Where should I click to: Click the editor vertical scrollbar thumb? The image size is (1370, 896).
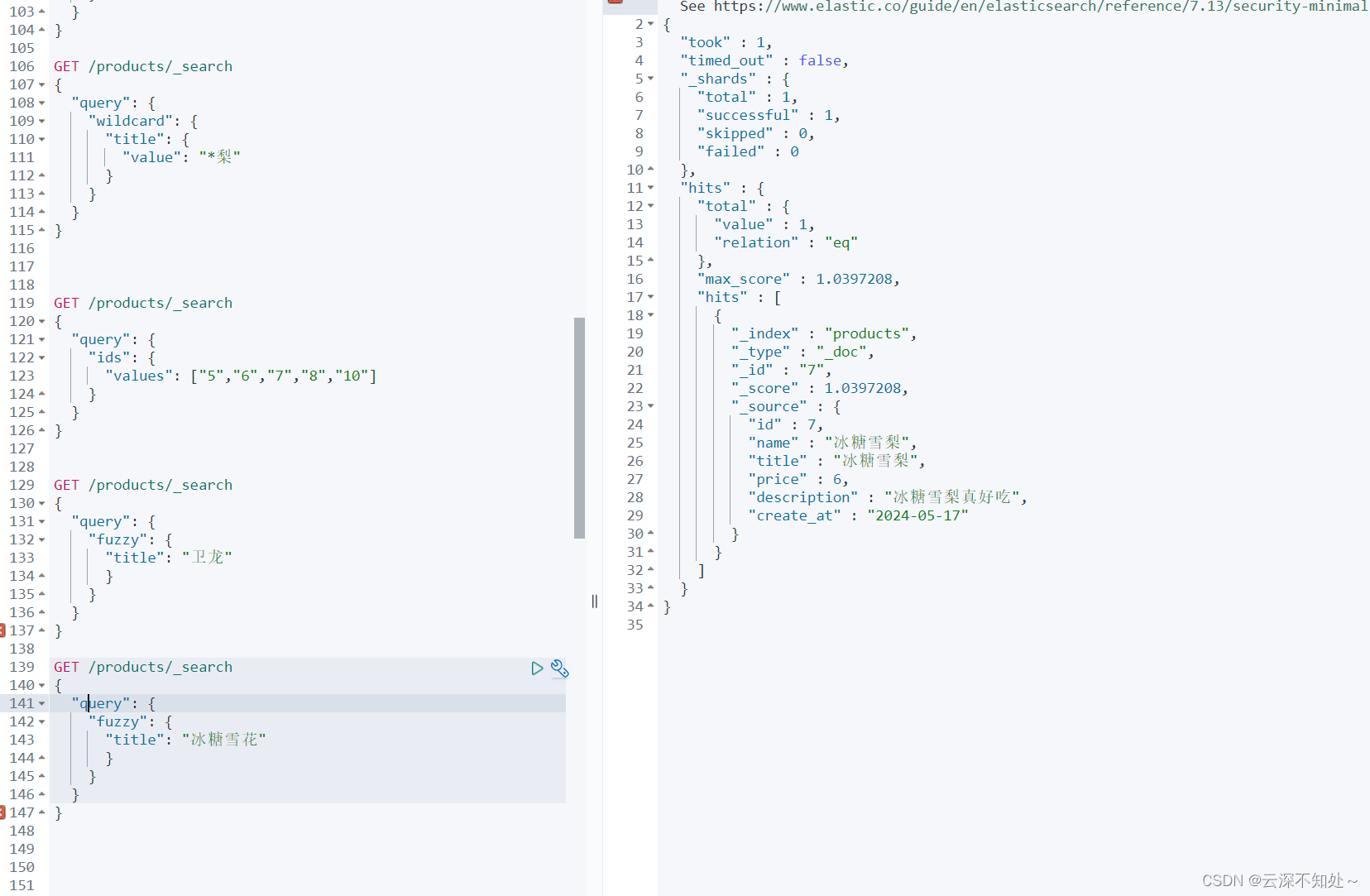pos(579,428)
